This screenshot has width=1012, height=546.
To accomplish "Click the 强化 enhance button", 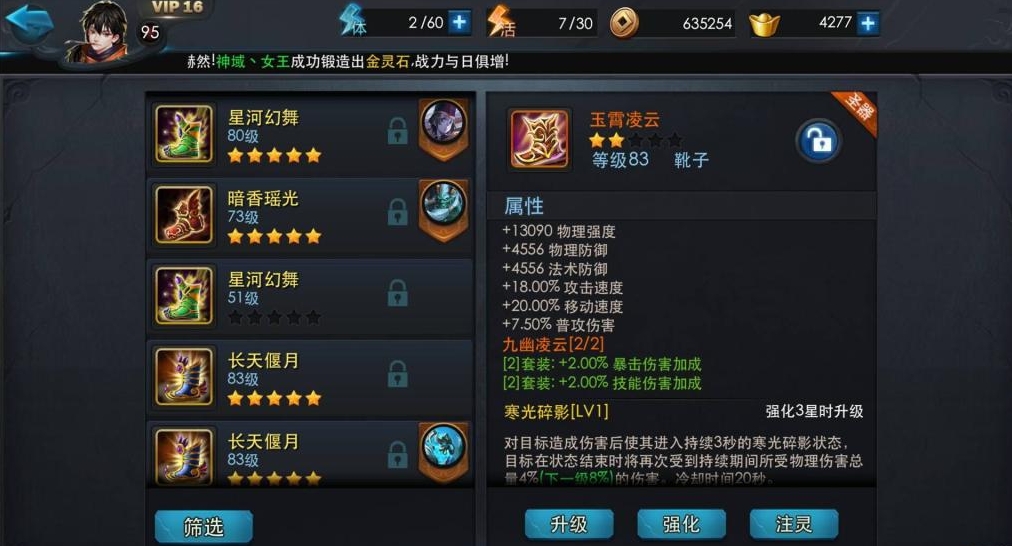I will pos(681,523).
